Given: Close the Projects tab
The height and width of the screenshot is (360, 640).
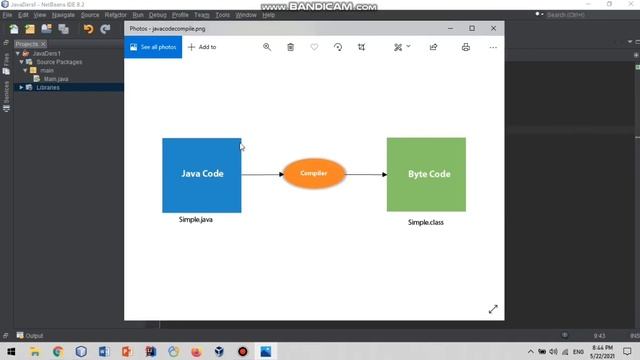Looking at the screenshot, I should (x=43, y=44).
